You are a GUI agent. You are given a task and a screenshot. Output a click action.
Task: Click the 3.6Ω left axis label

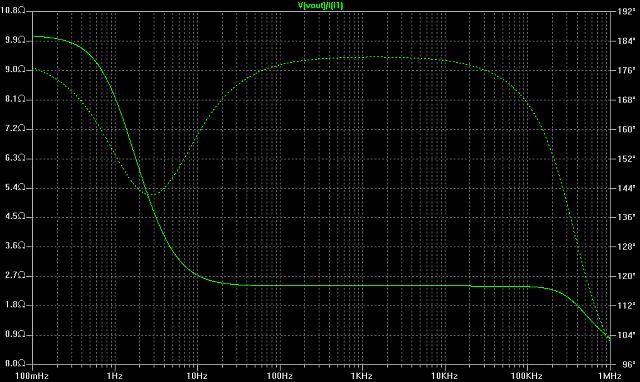(x=15, y=246)
